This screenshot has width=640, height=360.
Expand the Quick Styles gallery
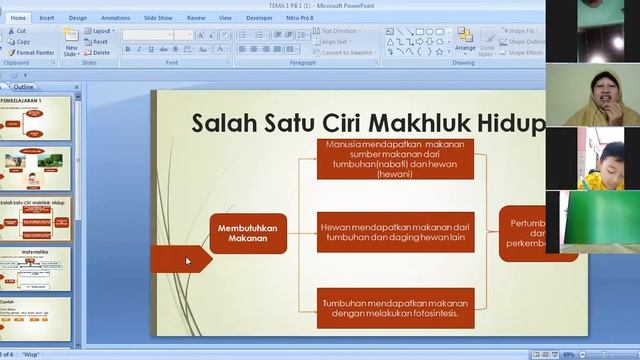487,43
